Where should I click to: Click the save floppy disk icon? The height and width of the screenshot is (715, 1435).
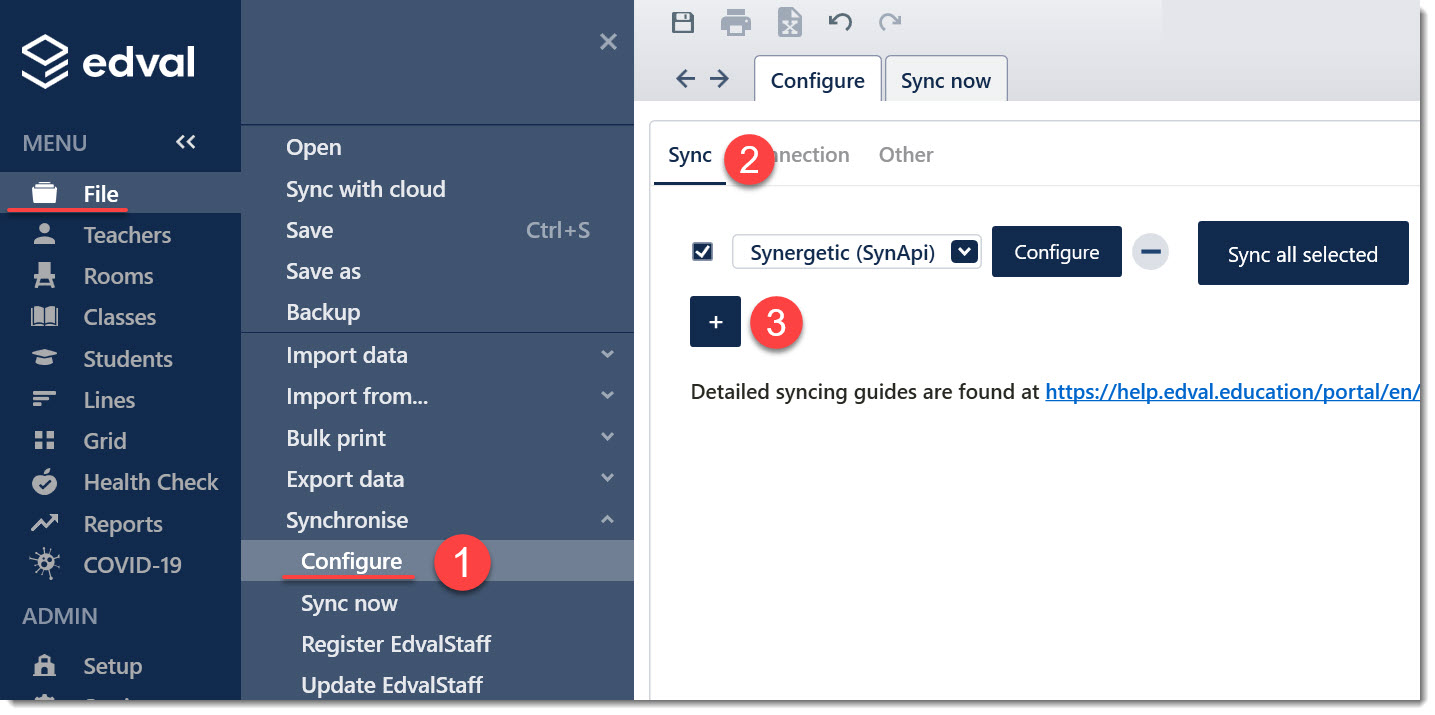[x=683, y=22]
